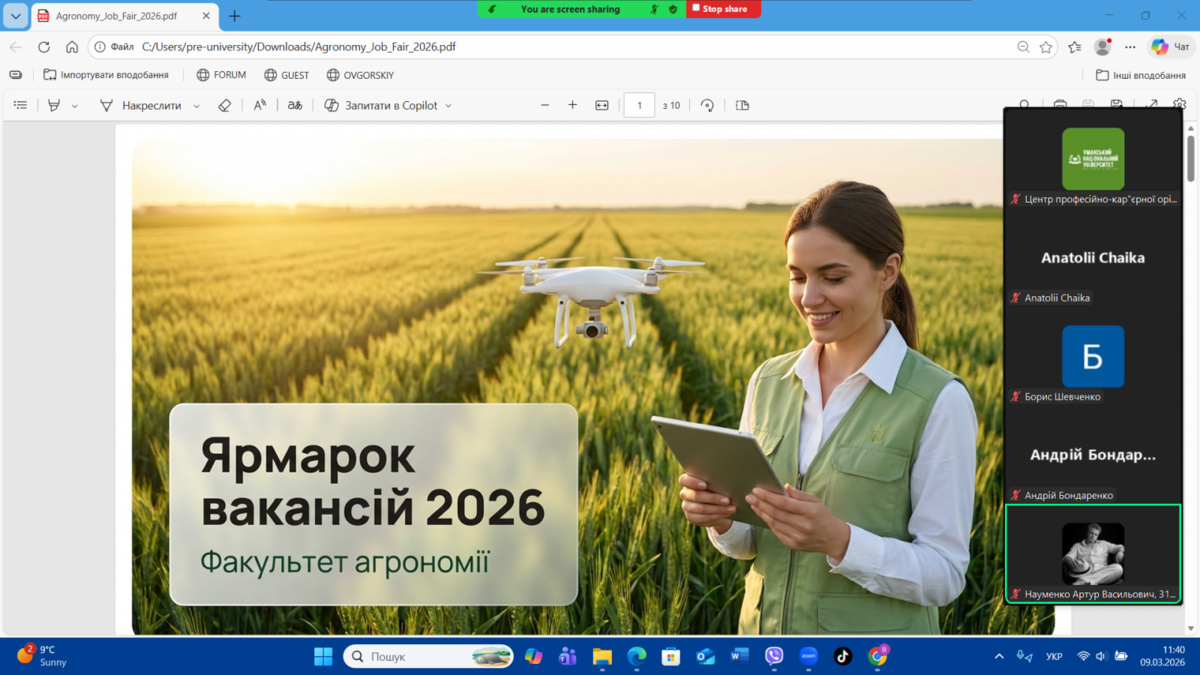Zoom out with the minus button
1200x675 pixels.
click(545, 105)
